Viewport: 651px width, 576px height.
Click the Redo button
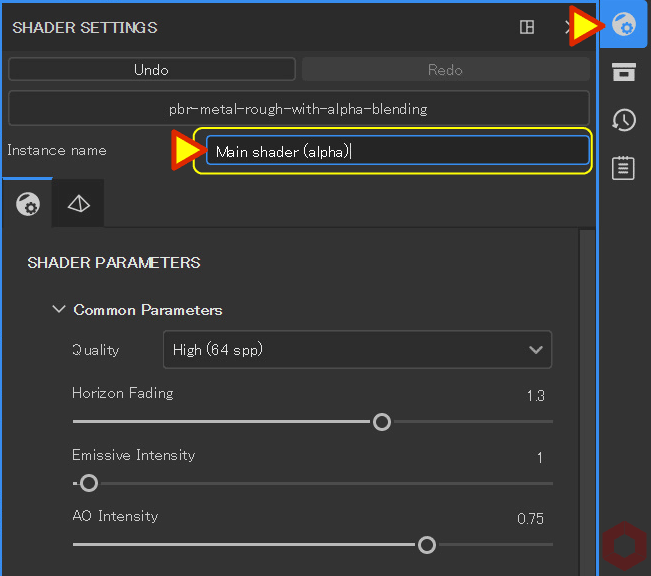(445, 69)
